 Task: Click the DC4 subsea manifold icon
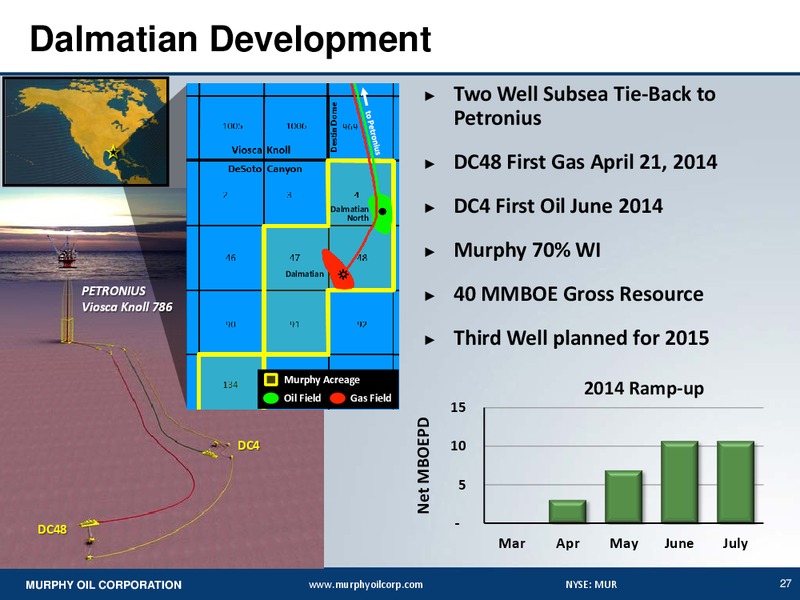pyautogui.click(x=210, y=452)
